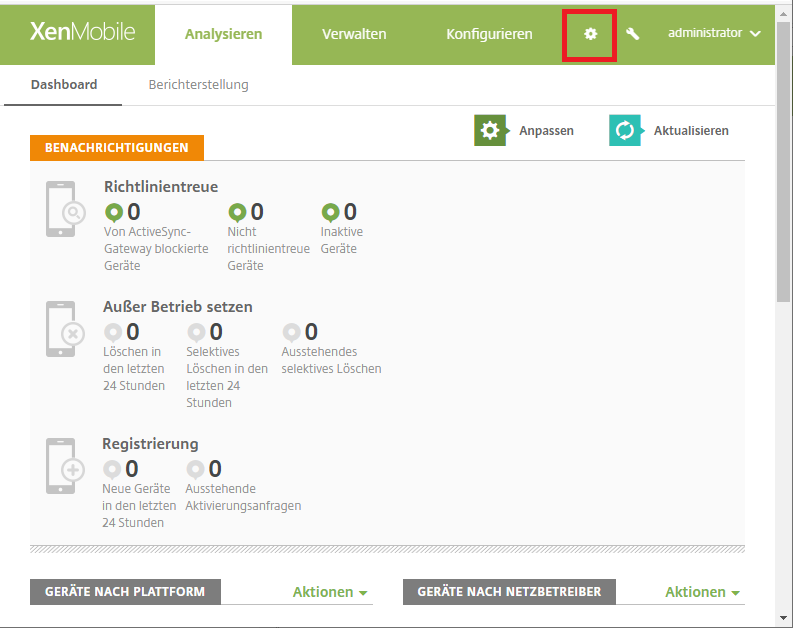Image resolution: width=793 pixels, height=628 pixels.
Task: Select the Dashboard subtab
Action: pyautogui.click(x=64, y=85)
